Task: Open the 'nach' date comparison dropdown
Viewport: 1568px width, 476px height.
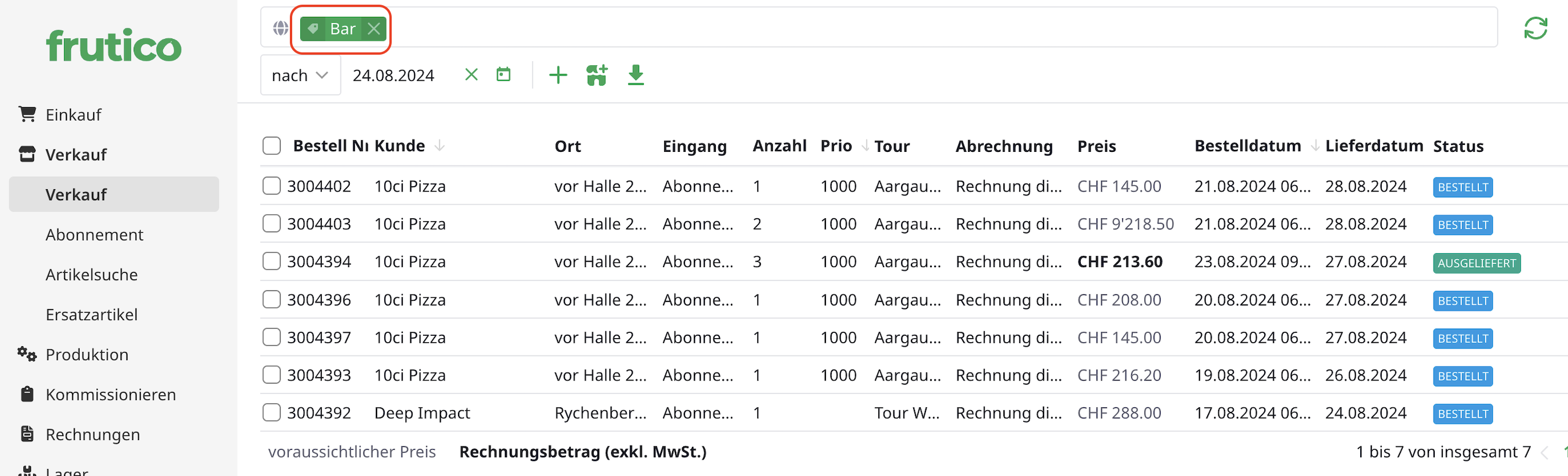Action: tap(300, 76)
